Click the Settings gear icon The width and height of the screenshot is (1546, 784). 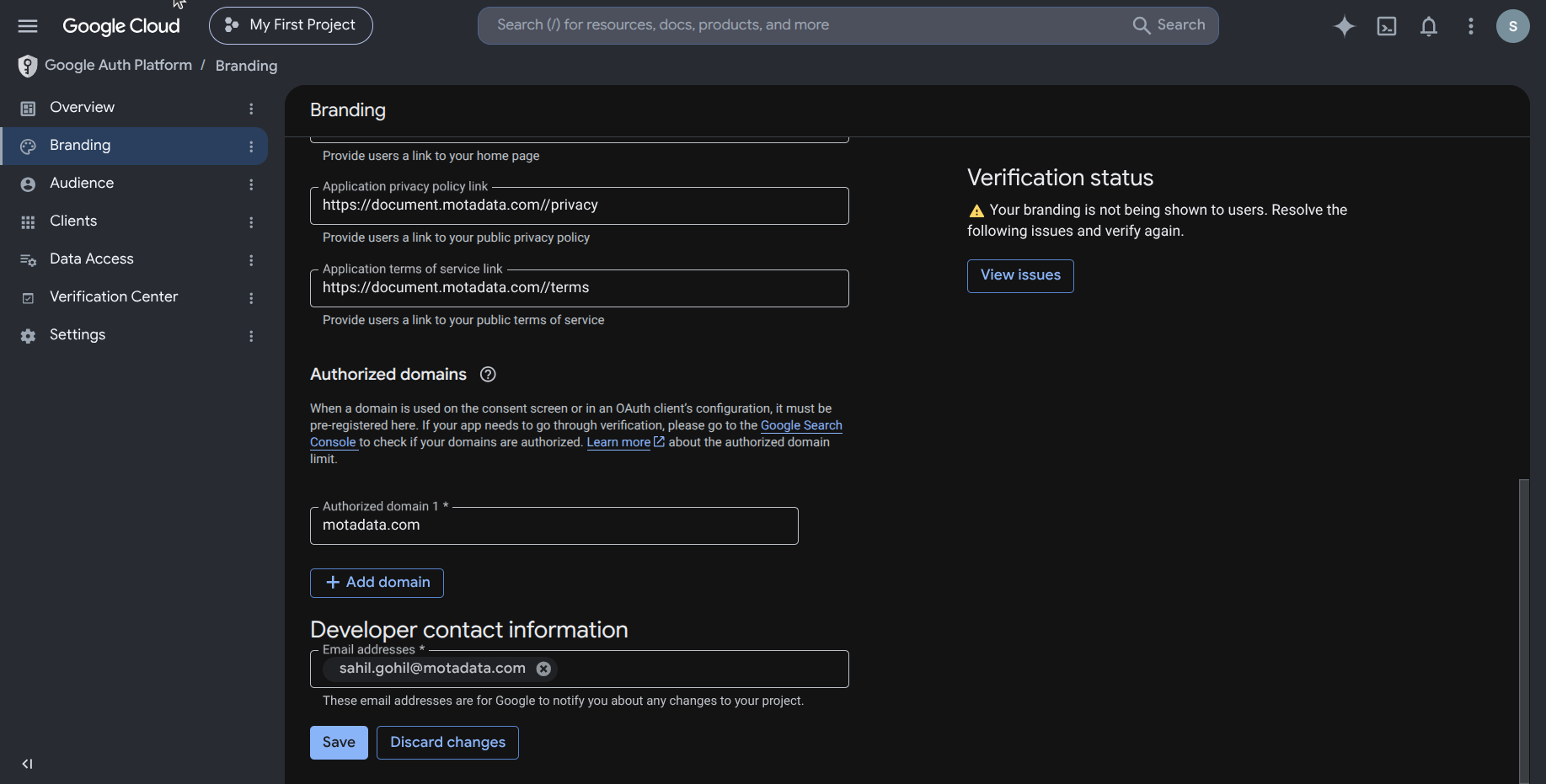[x=28, y=335]
